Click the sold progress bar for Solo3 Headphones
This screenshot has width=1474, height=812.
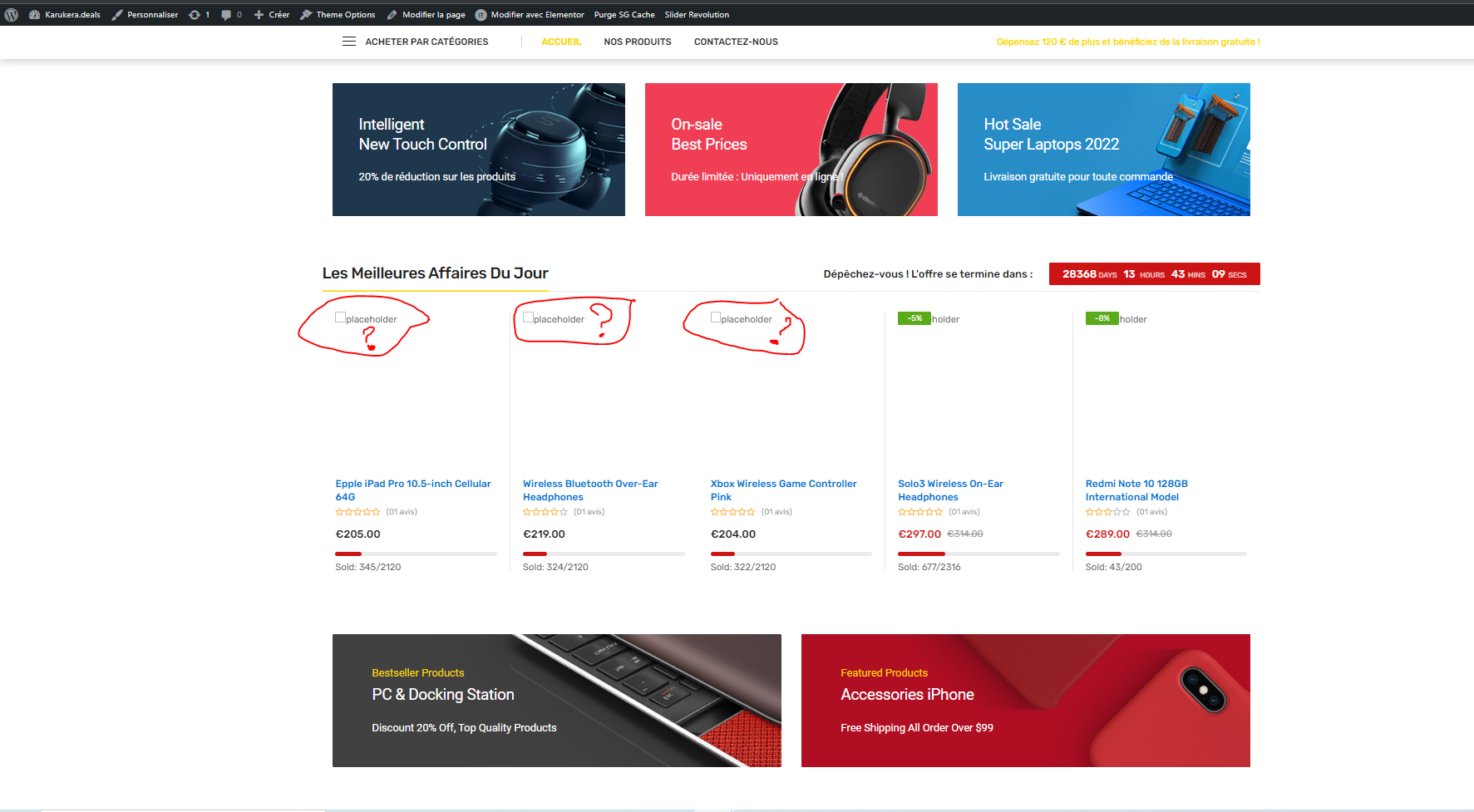coord(979,554)
